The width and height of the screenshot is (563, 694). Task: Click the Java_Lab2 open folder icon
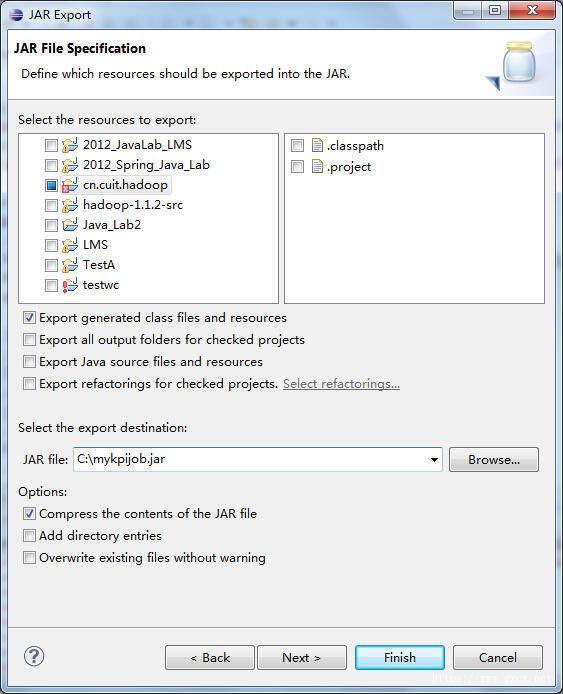(x=69, y=225)
